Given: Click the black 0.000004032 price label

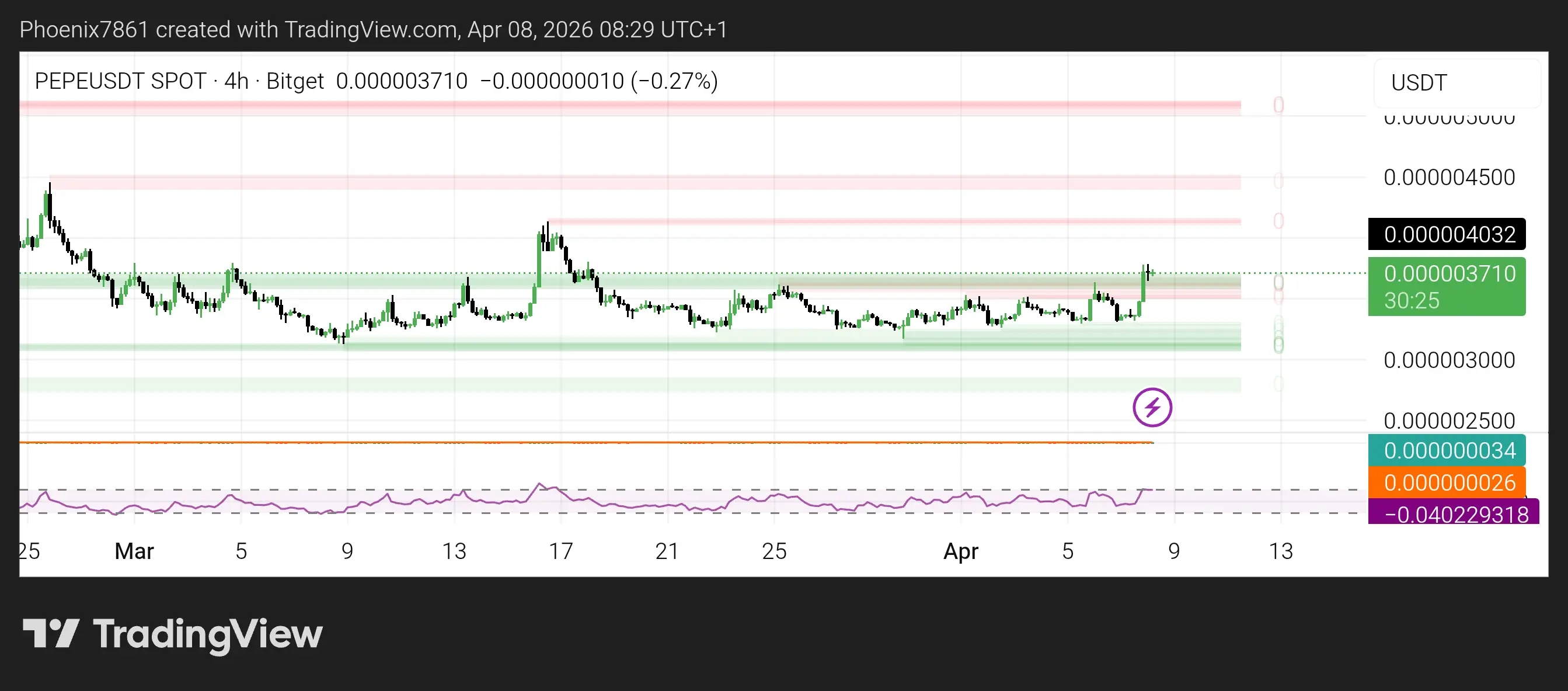Looking at the screenshot, I should point(1447,234).
